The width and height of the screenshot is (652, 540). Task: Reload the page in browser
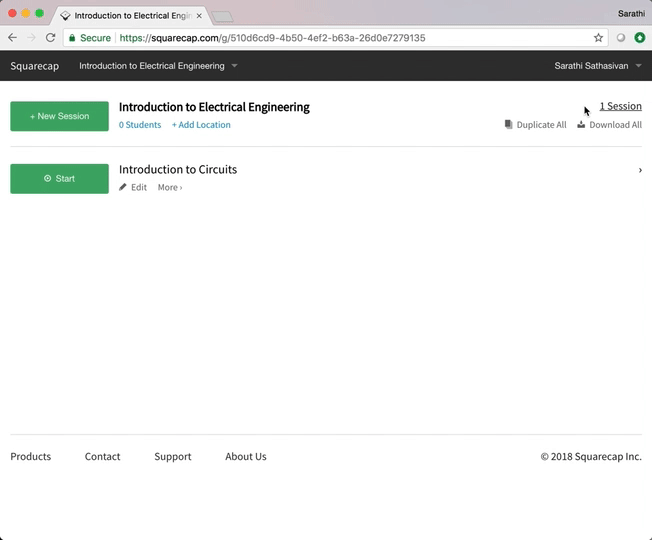pyautogui.click(x=50, y=38)
